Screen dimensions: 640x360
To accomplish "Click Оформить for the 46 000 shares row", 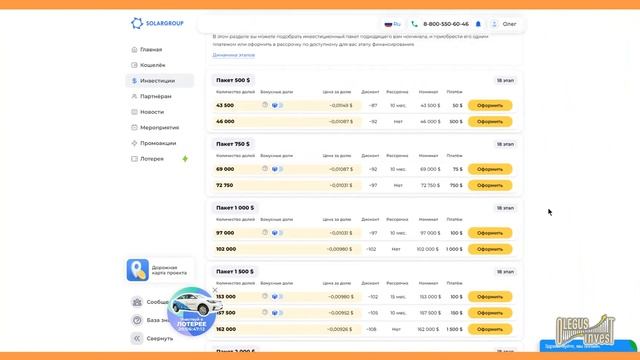I will pyautogui.click(x=490, y=122).
